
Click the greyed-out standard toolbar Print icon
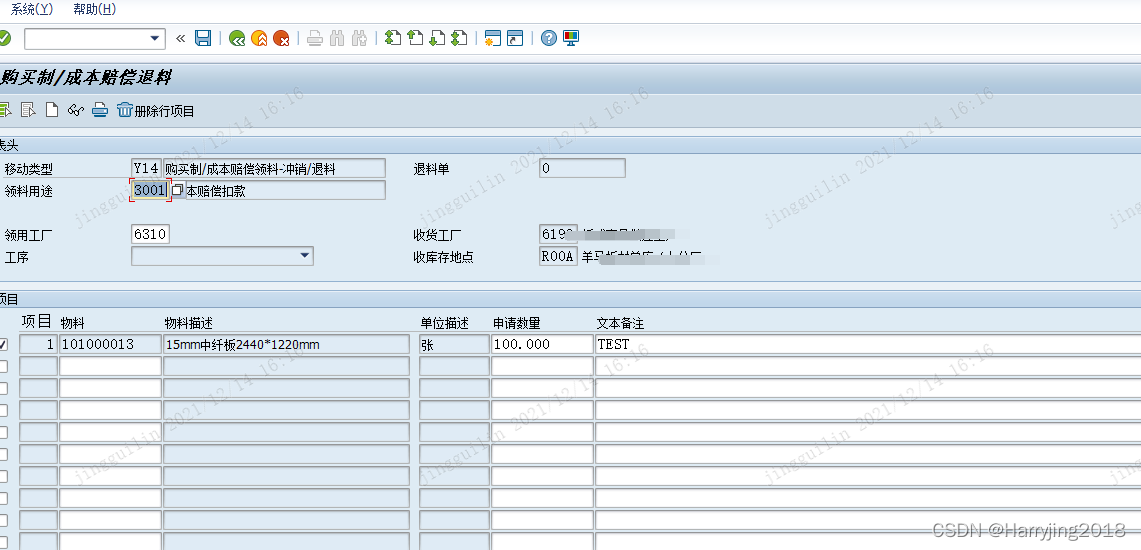point(314,39)
